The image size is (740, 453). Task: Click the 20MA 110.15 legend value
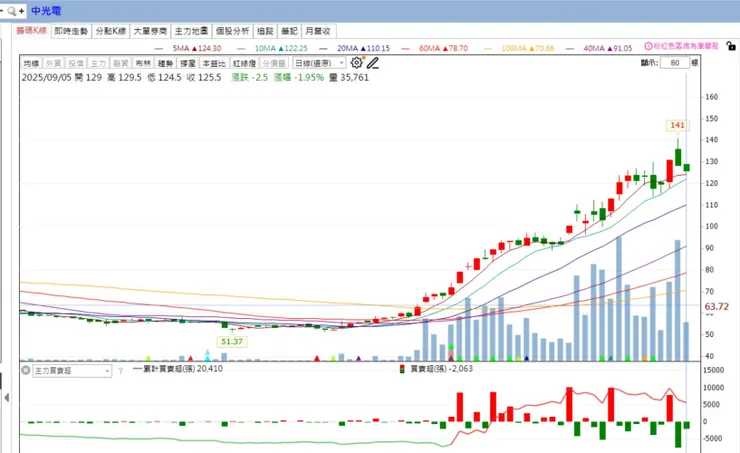point(363,48)
